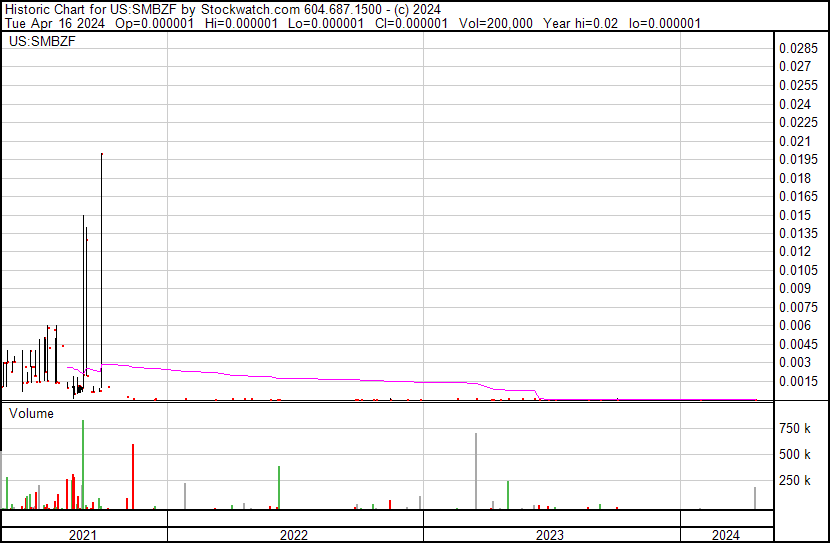Screen dimensions: 830x543
Task: Click the 250 k volume axis label
Action: click(x=795, y=481)
